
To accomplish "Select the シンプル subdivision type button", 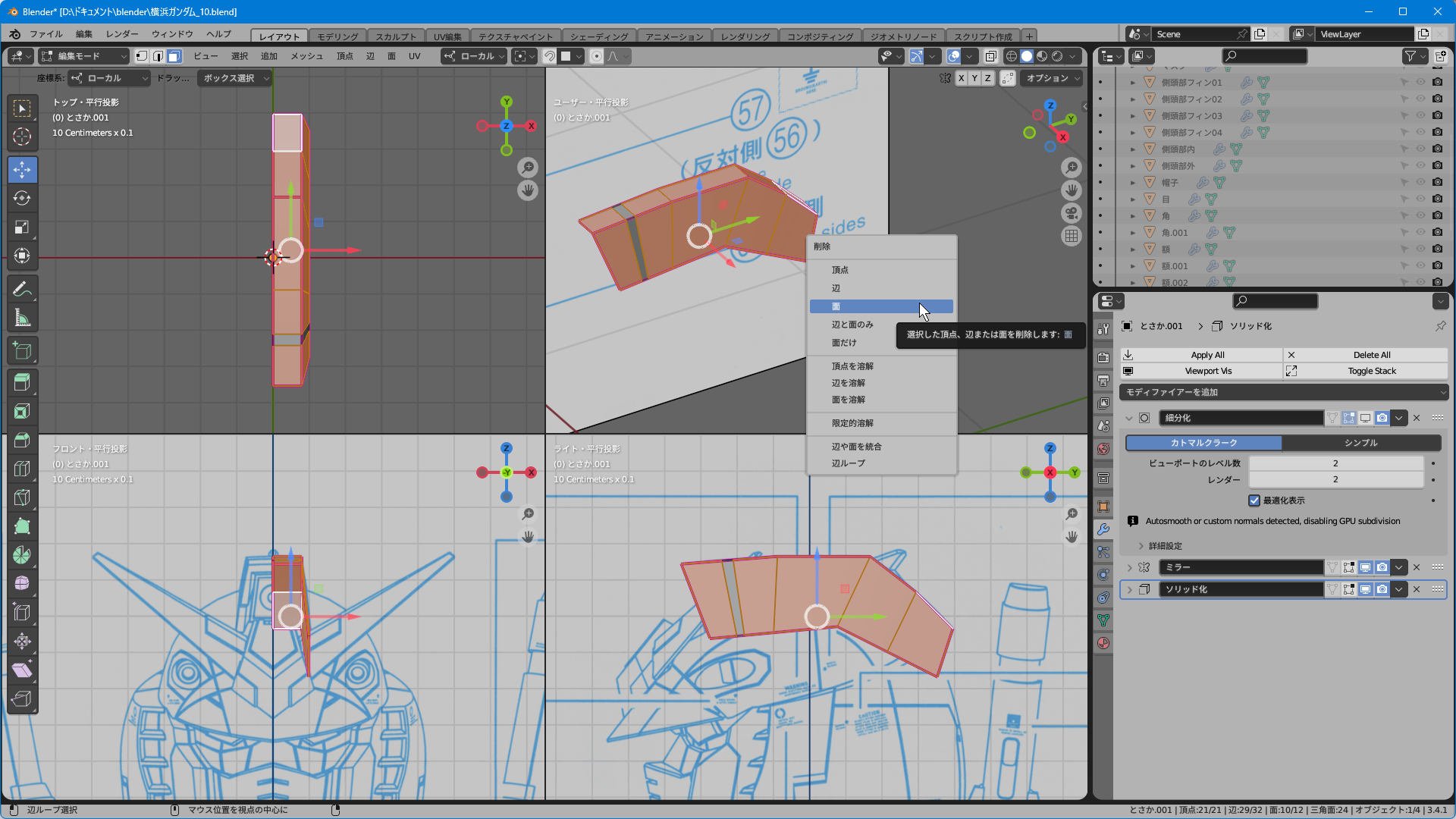I will click(x=1360, y=443).
